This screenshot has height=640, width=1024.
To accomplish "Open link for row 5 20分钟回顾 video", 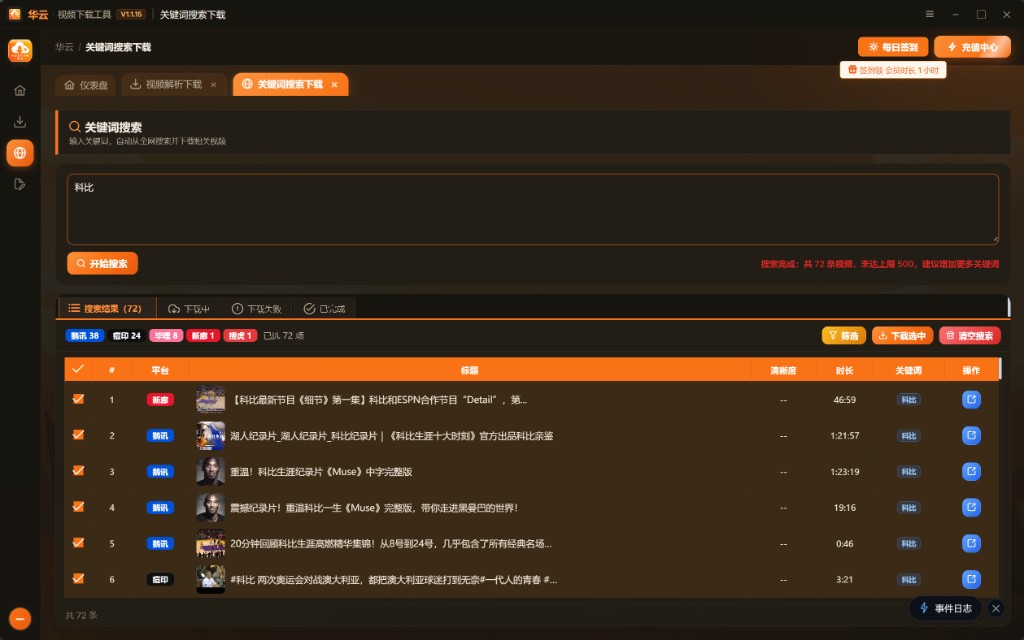I will coord(971,543).
